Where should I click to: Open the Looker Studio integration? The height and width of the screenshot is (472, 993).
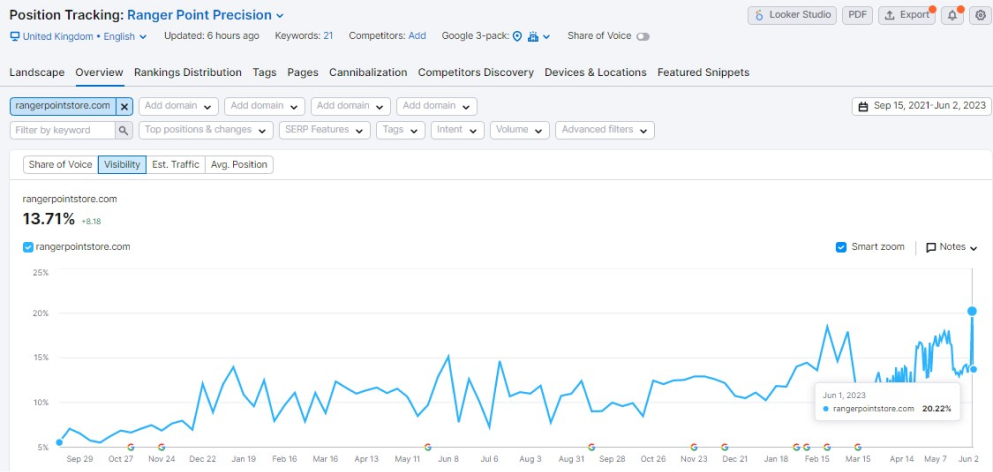(x=792, y=15)
